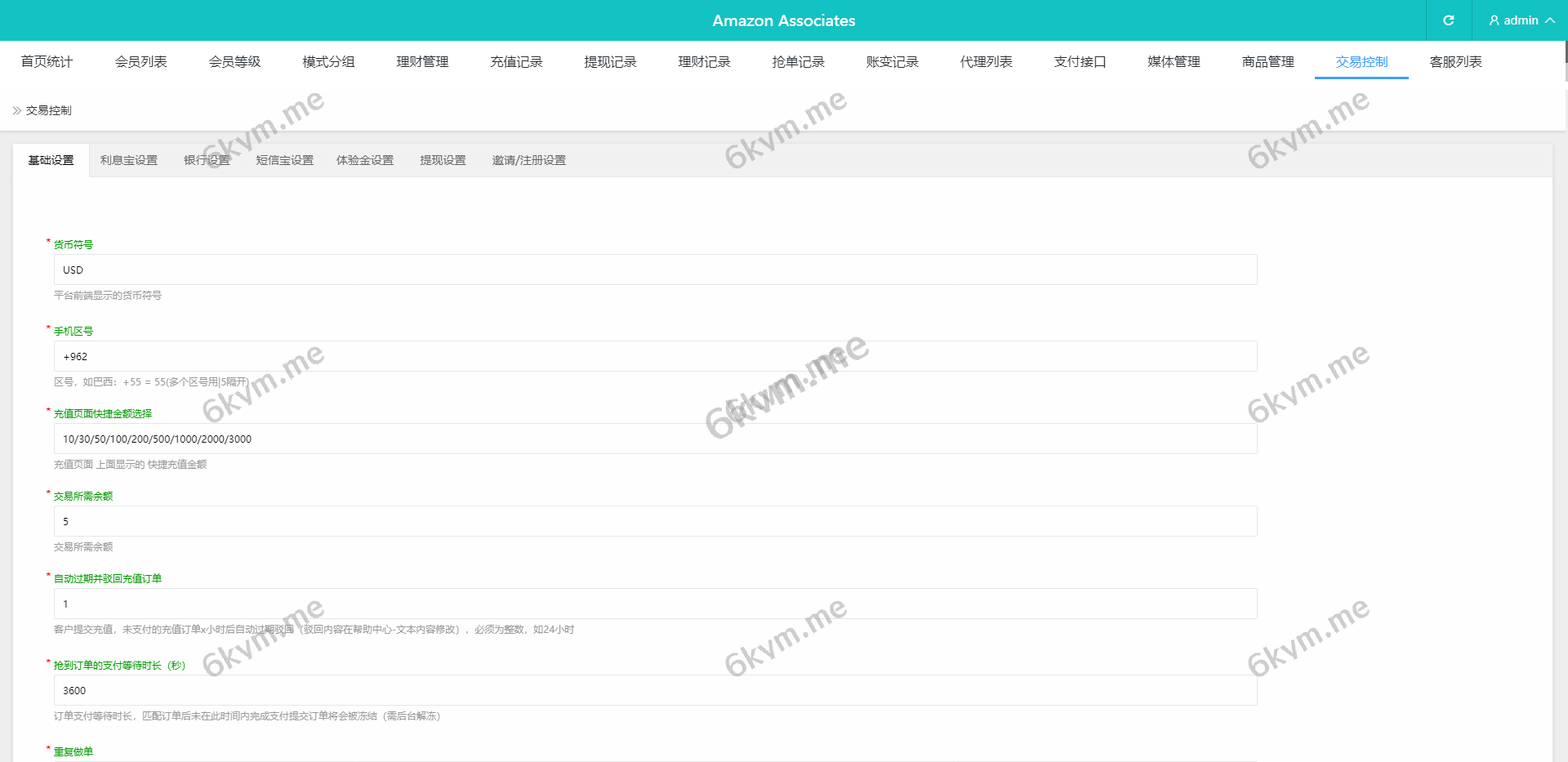Click the refresh icon in header

point(1448,20)
